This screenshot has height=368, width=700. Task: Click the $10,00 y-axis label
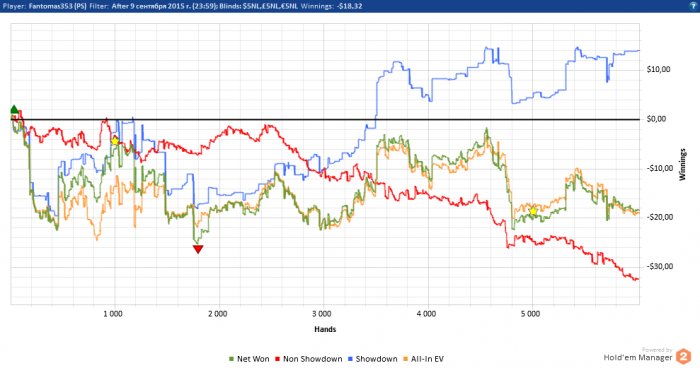[658, 70]
